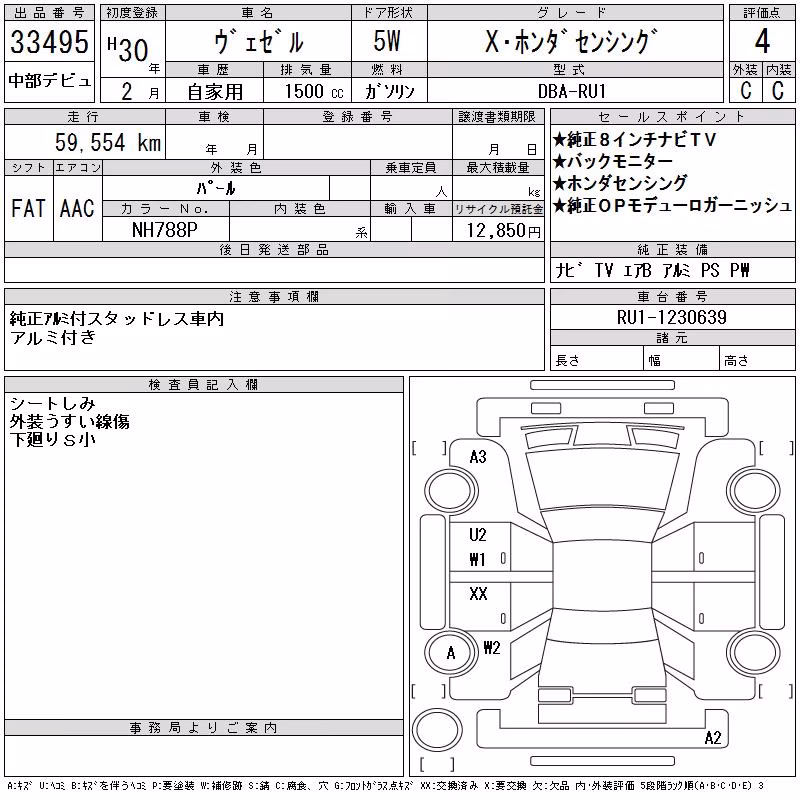Click registration year H30
Viewport: 800px width, 800px height.
coord(128,49)
